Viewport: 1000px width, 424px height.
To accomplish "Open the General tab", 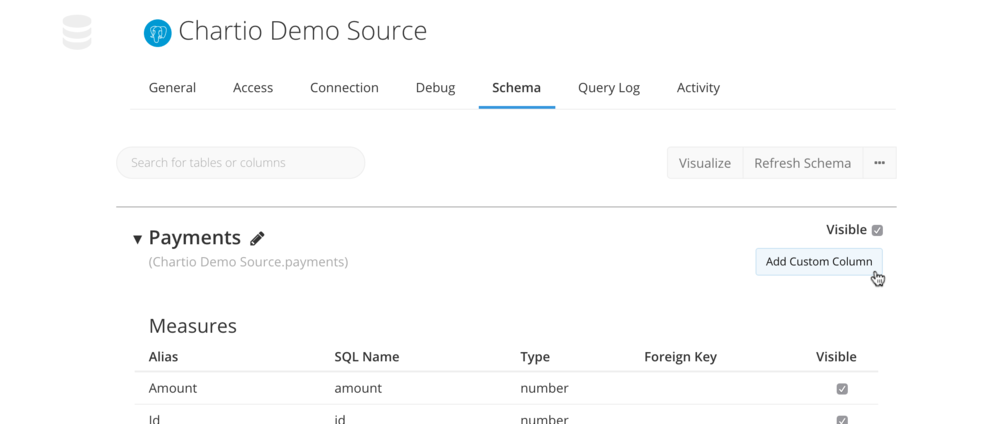I will pos(172,87).
